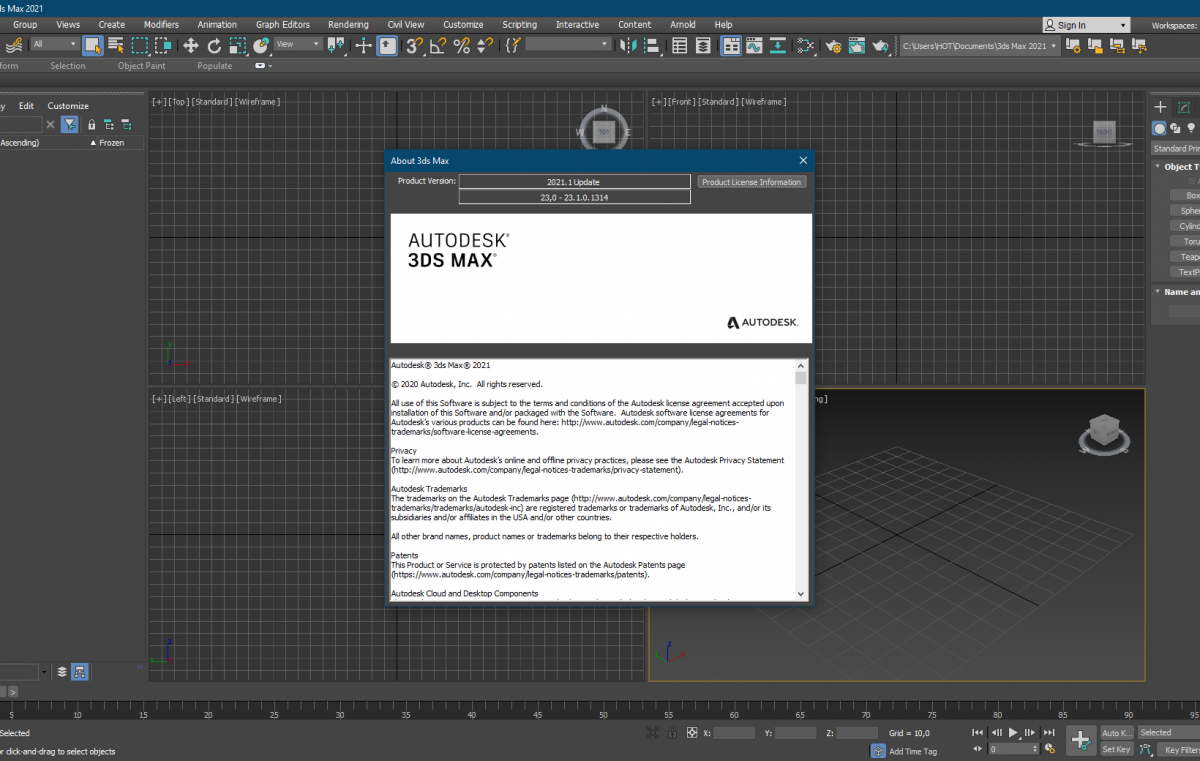Open Render Setup teapot icon
The height and width of the screenshot is (761, 1200).
pyautogui.click(x=833, y=45)
